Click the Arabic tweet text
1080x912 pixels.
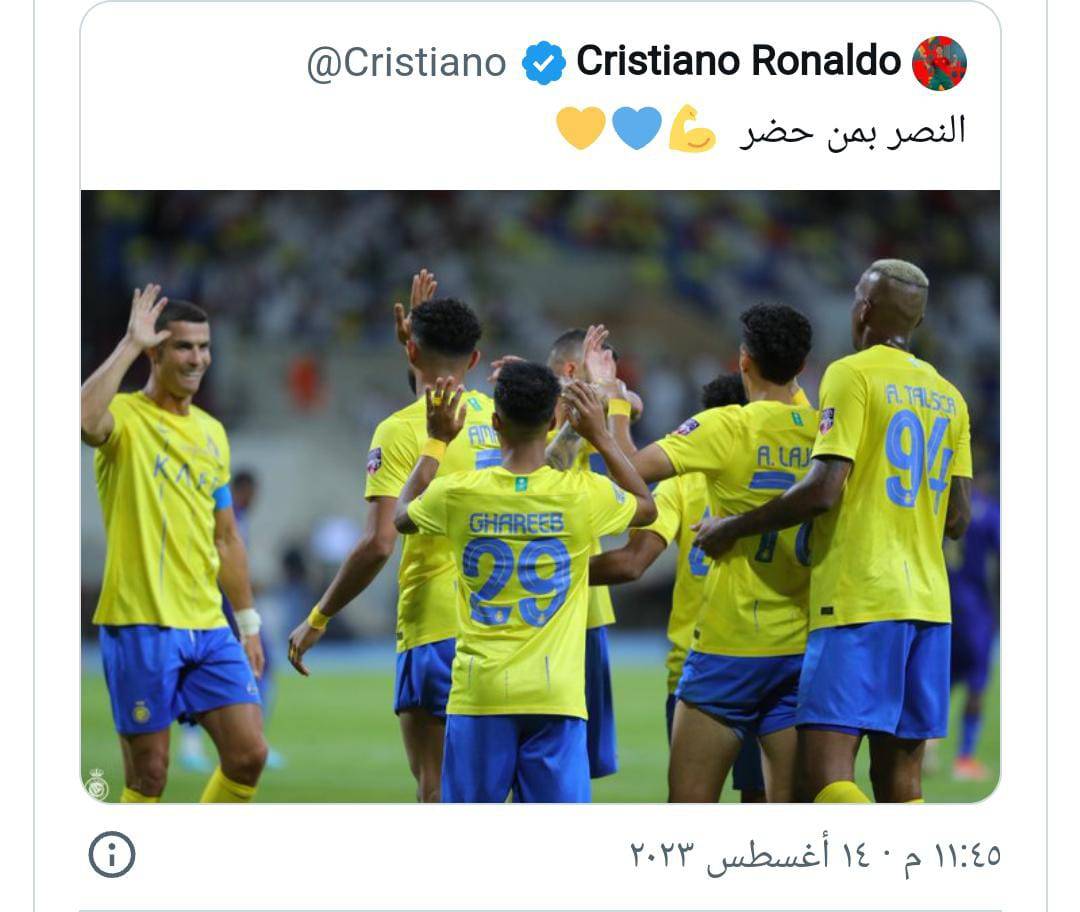(x=853, y=131)
